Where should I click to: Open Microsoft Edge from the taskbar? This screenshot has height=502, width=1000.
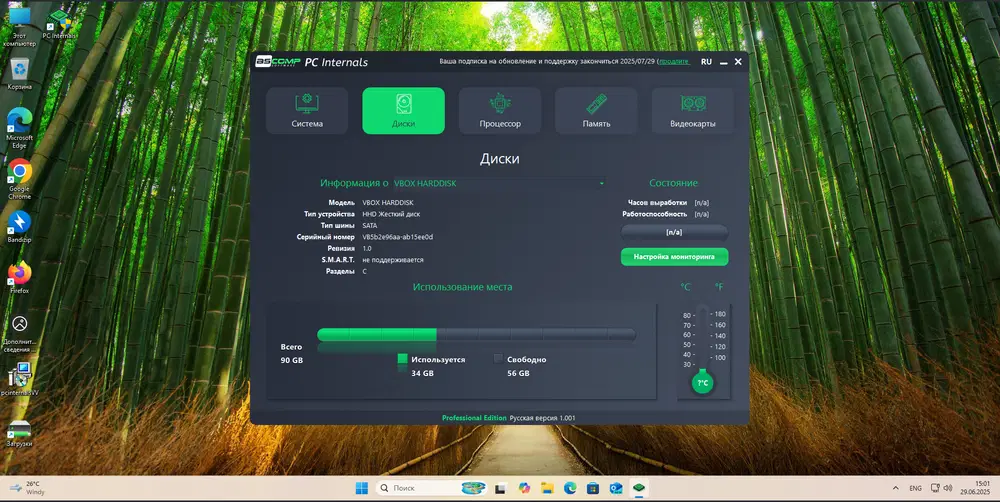click(570, 488)
